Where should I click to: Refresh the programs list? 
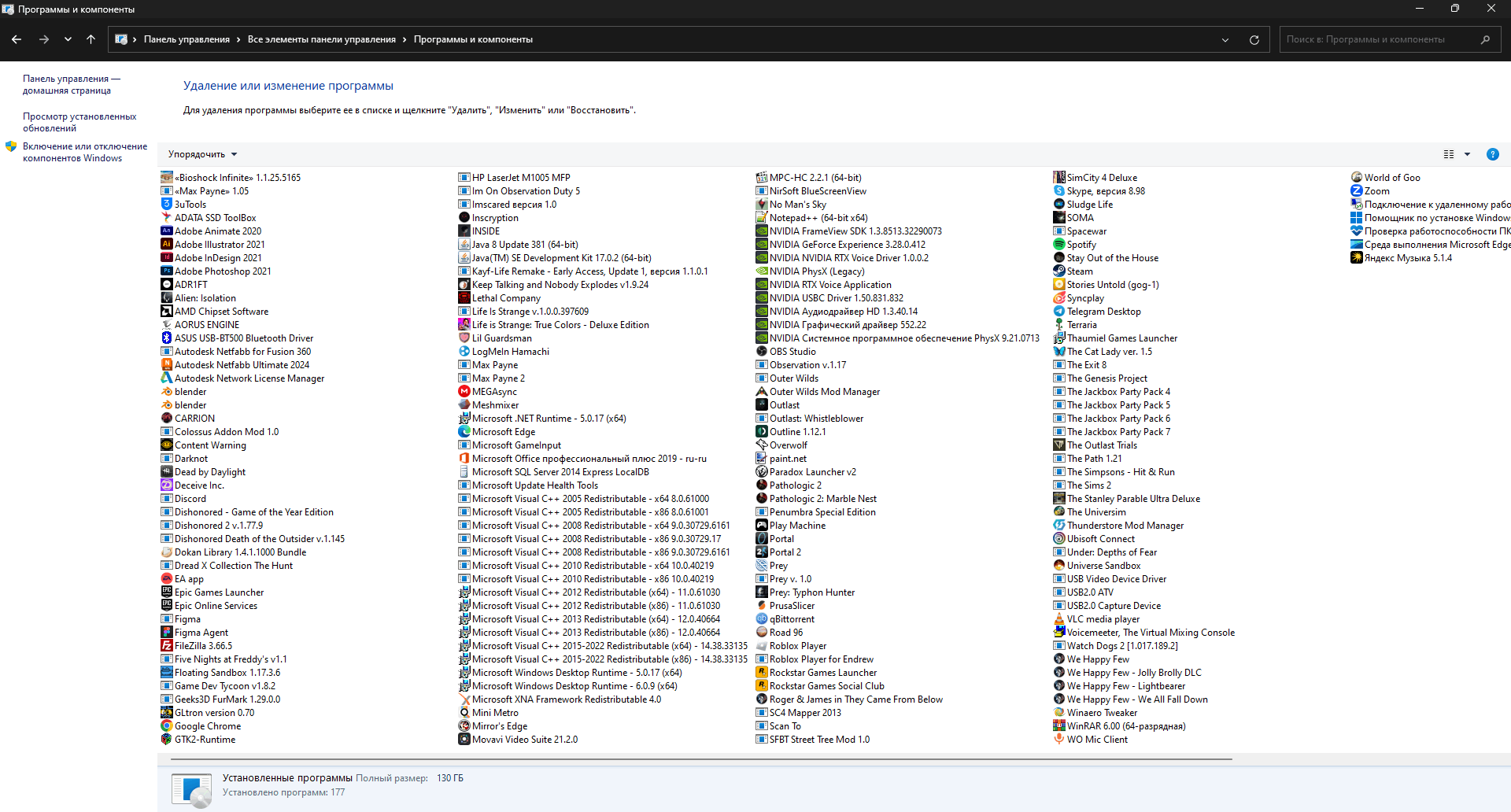(x=1254, y=39)
